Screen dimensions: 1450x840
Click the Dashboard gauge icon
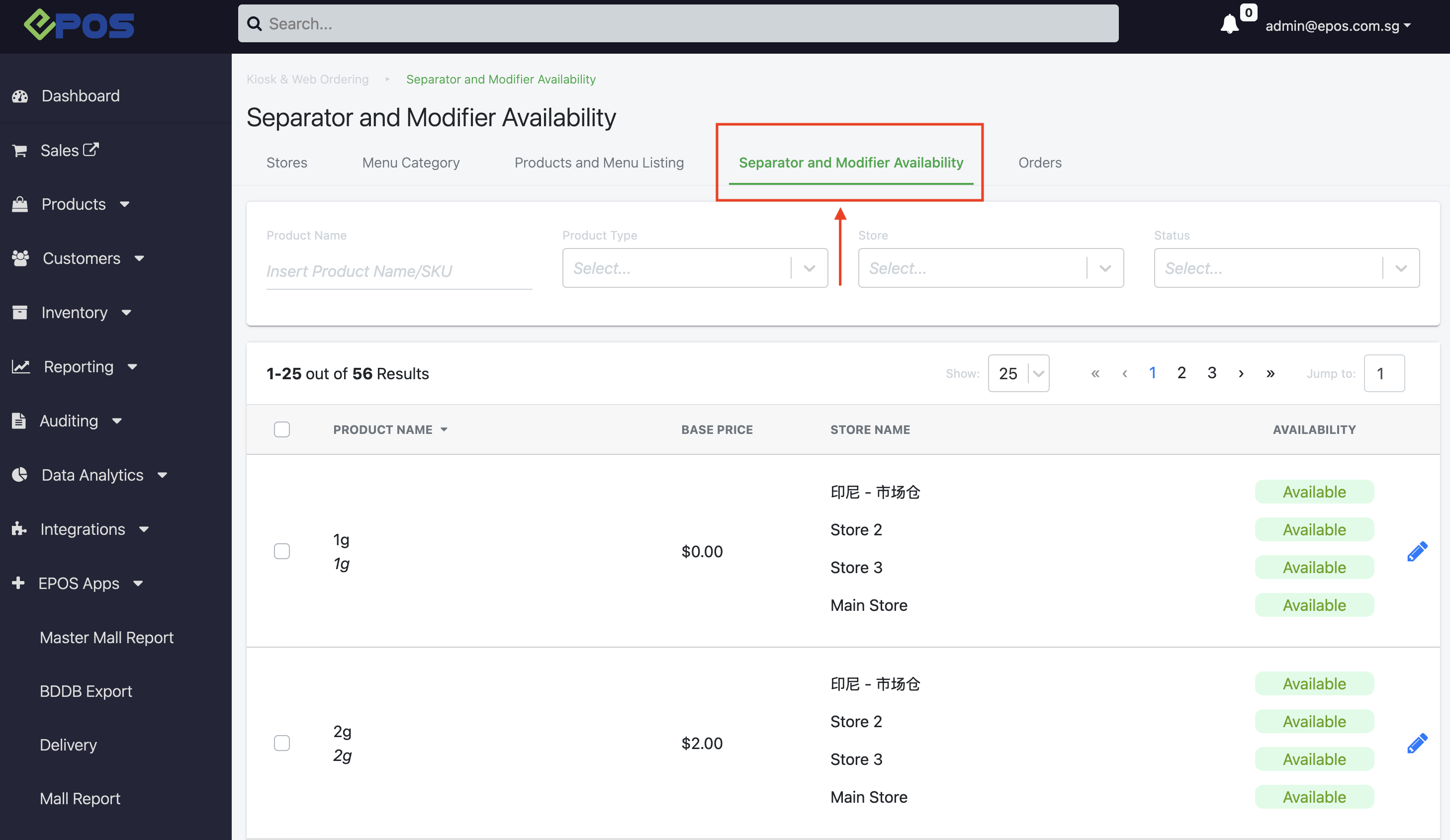click(x=20, y=96)
